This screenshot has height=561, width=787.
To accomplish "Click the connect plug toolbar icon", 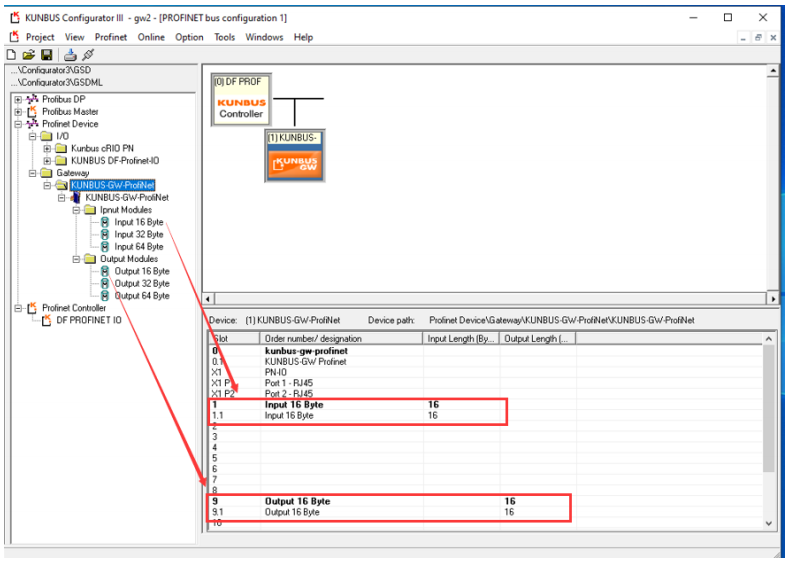I will (88, 55).
